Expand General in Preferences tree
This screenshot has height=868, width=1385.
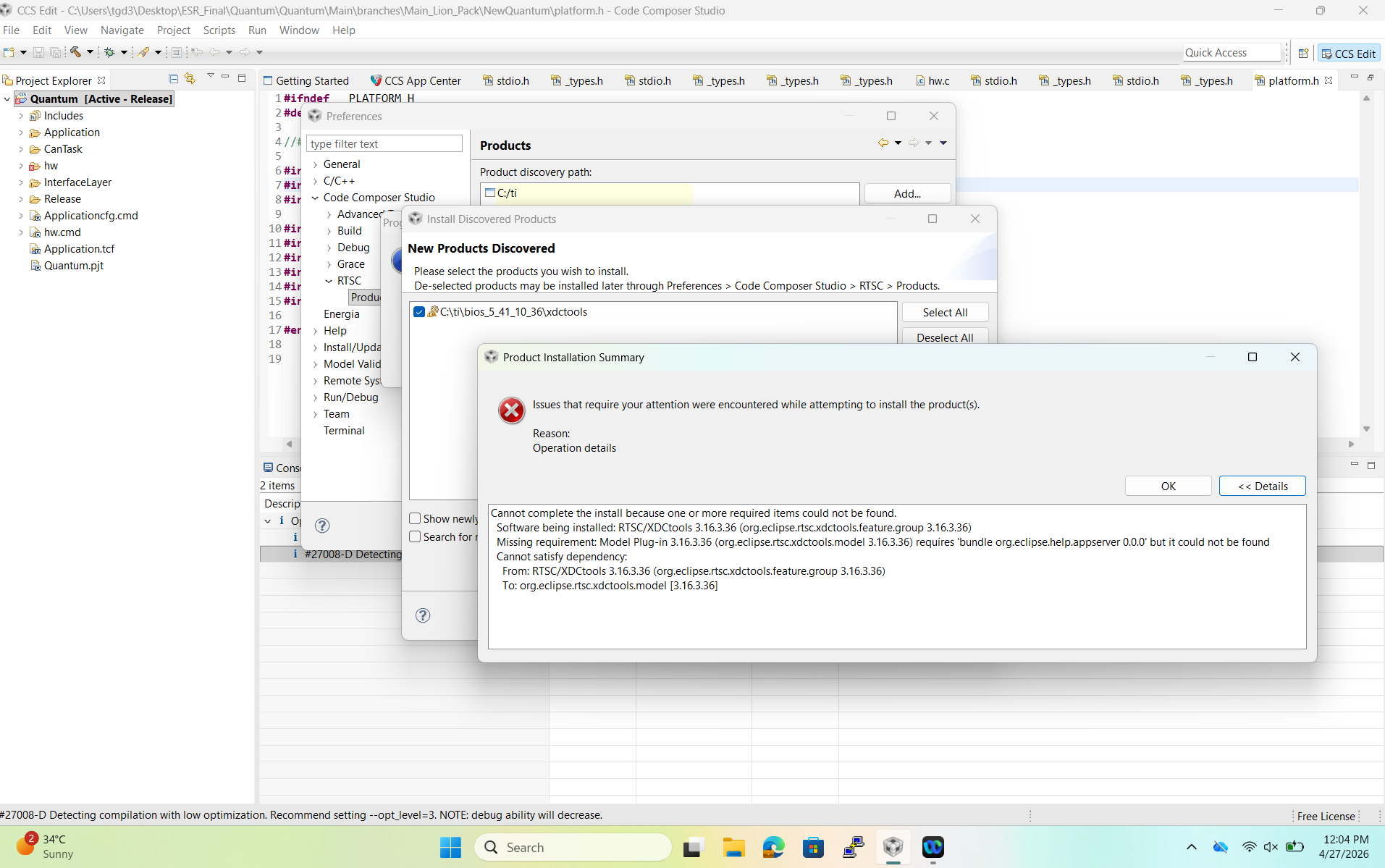tap(316, 164)
